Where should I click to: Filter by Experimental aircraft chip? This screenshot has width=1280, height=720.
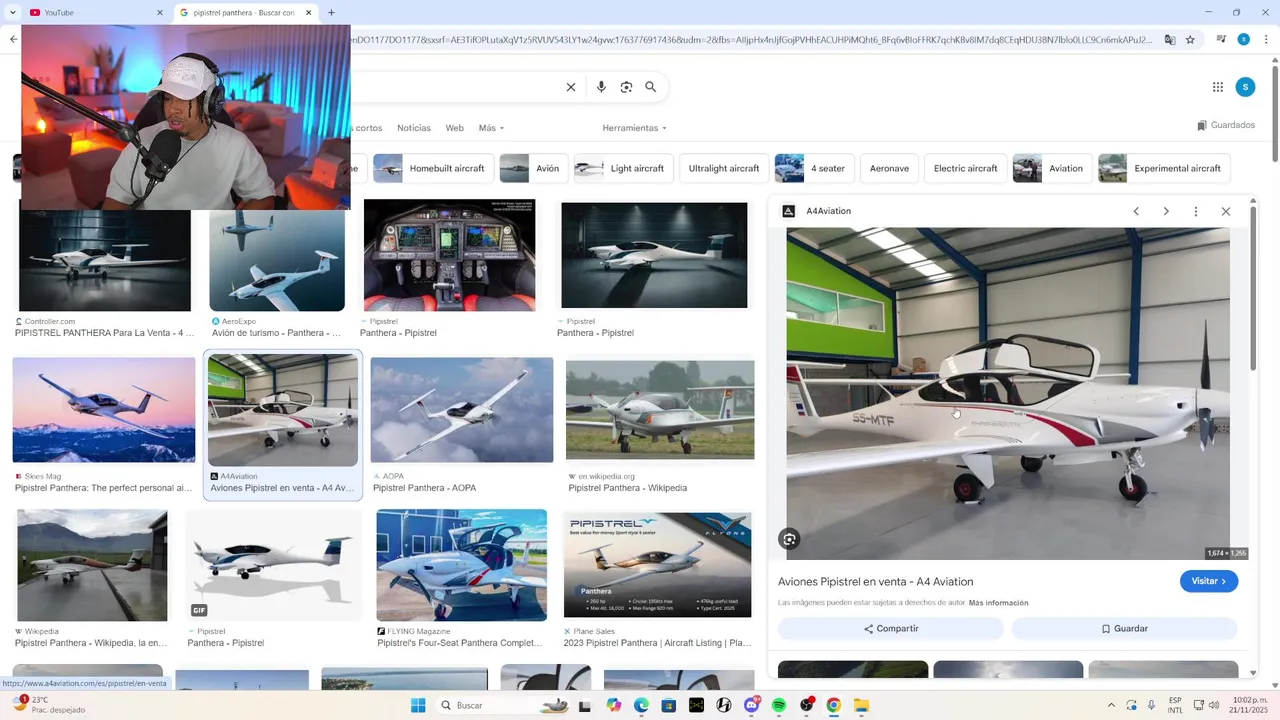coord(1162,168)
